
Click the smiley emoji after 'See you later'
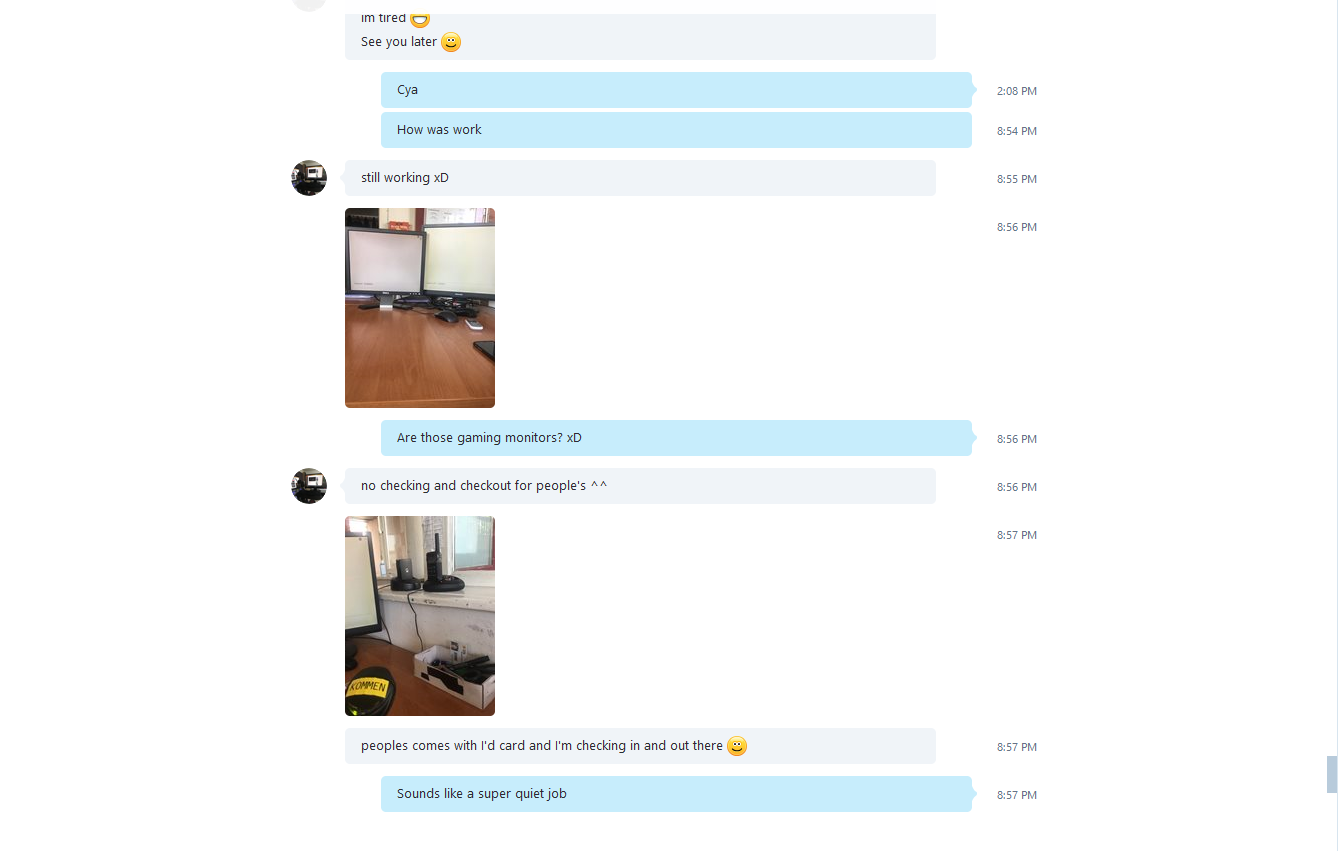(x=451, y=42)
